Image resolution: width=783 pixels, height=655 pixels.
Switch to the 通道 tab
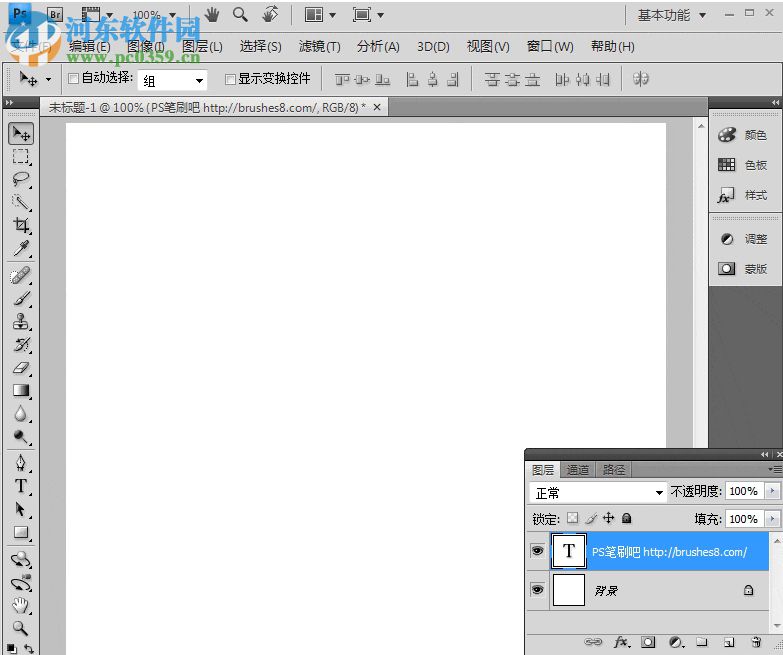tap(577, 469)
